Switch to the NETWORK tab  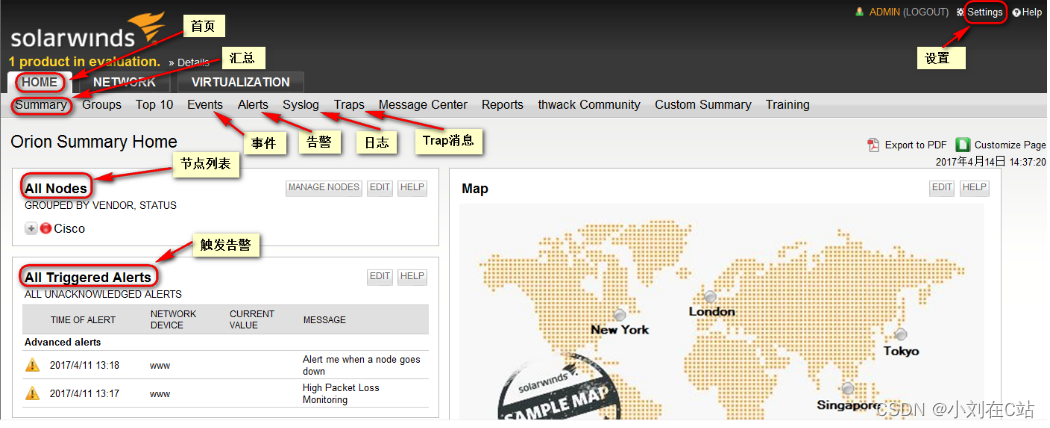tap(124, 82)
